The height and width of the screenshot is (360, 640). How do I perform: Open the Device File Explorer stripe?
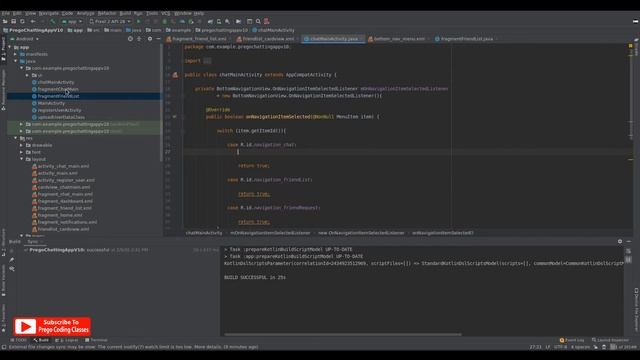click(636, 310)
